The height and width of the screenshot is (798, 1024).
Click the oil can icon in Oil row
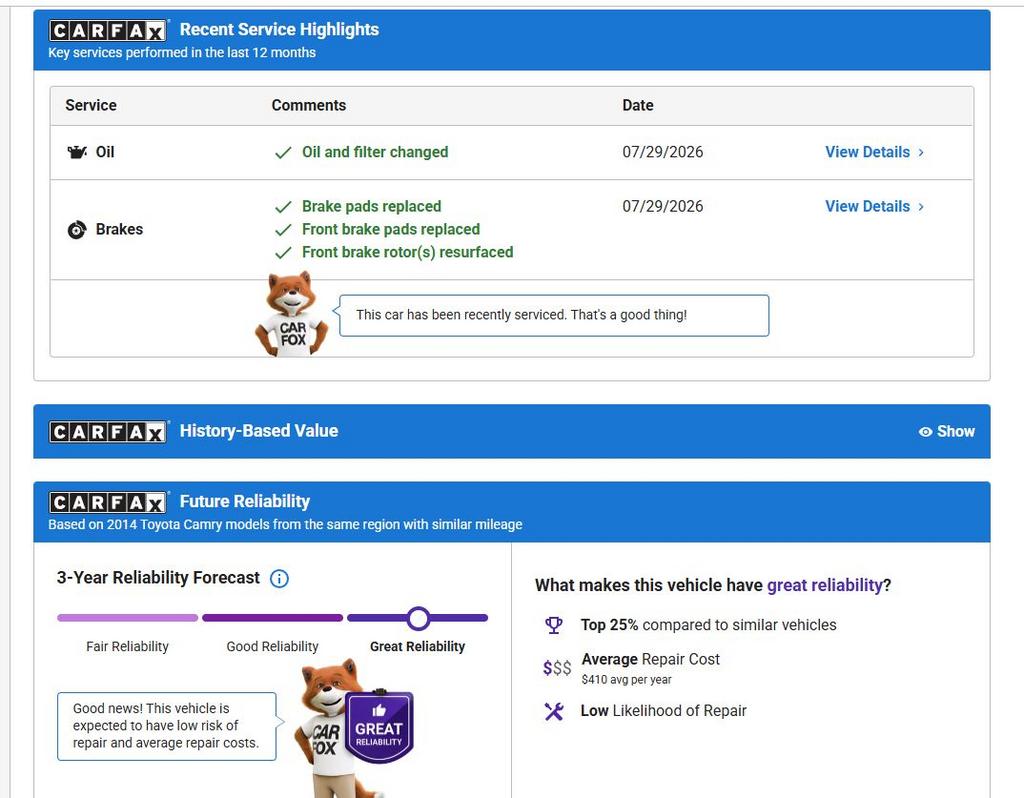pyautogui.click(x=77, y=152)
